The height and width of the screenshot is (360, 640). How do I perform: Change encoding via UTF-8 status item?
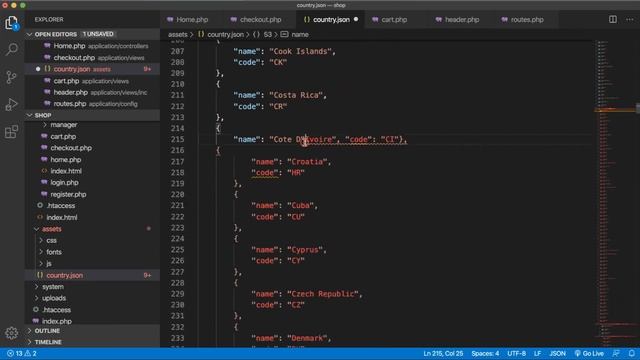coord(516,353)
